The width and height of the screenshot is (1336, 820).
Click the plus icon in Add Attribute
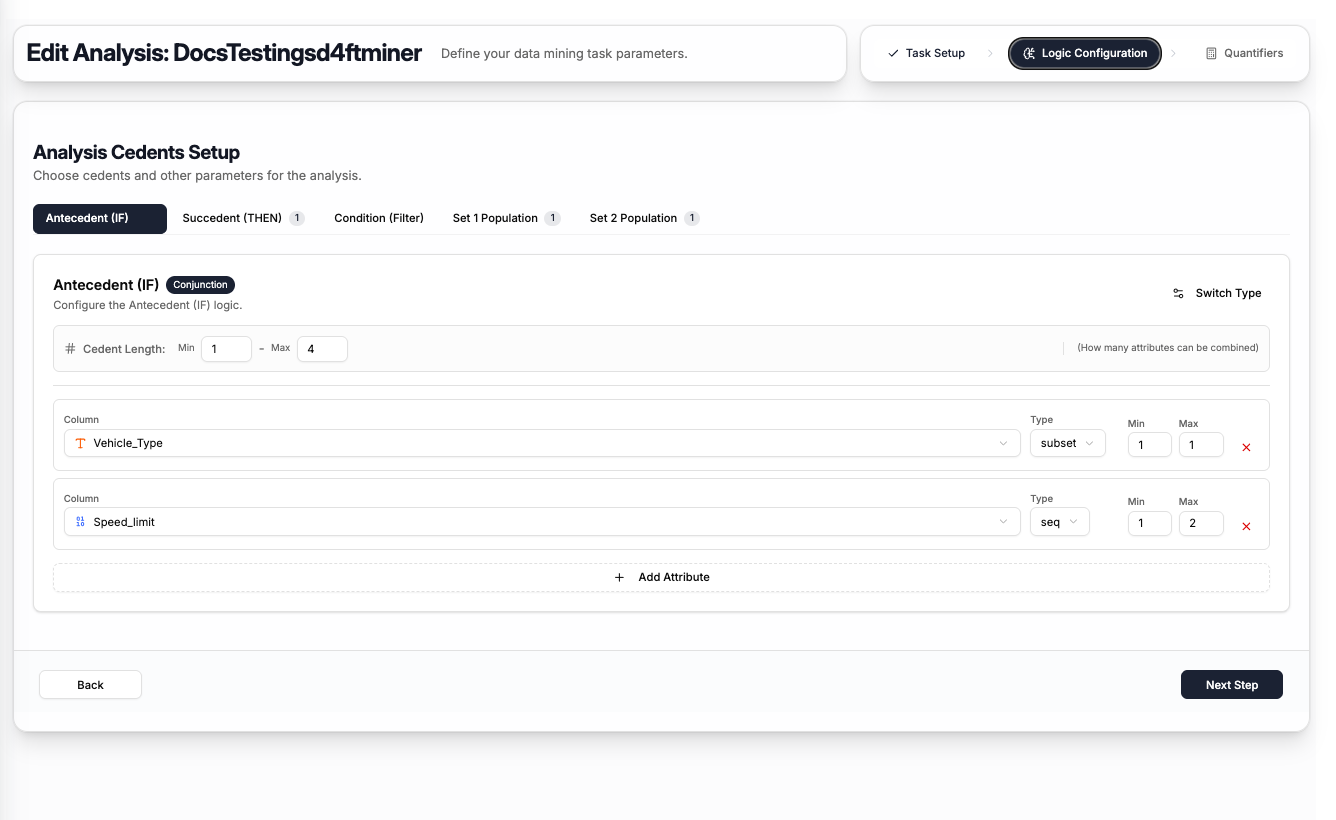tap(619, 577)
